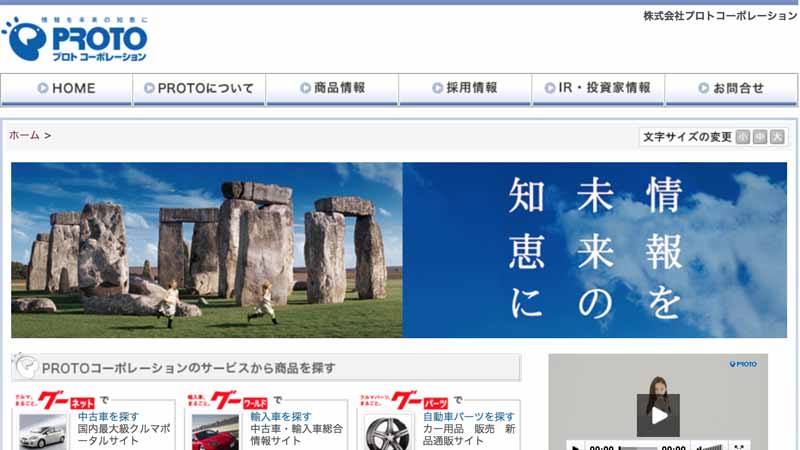Click the ホーム breadcrumb link
The width and height of the screenshot is (800, 450).
(x=24, y=135)
